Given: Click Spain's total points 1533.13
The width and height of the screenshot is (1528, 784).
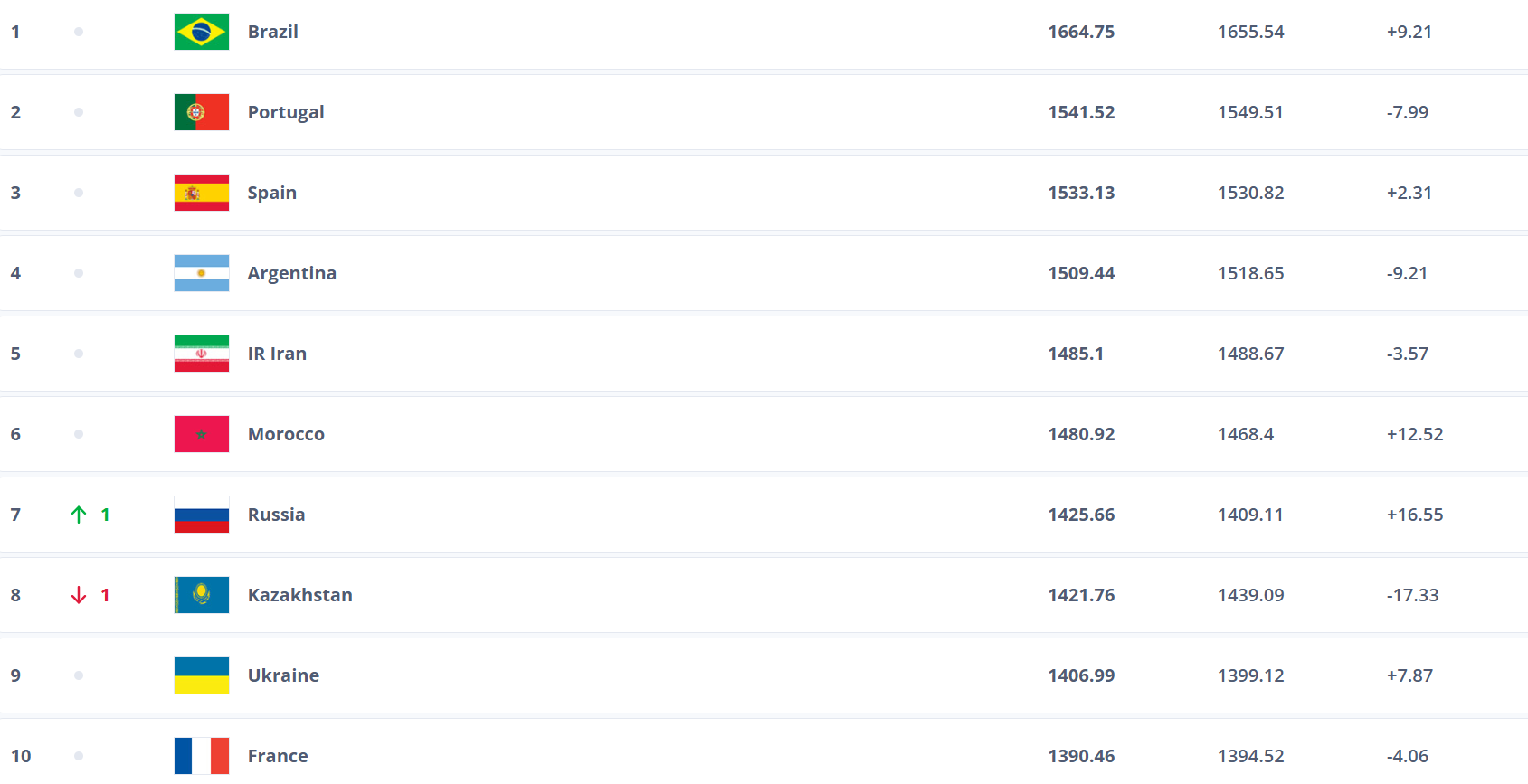Looking at the screenshot, I should pos(1081,193).
